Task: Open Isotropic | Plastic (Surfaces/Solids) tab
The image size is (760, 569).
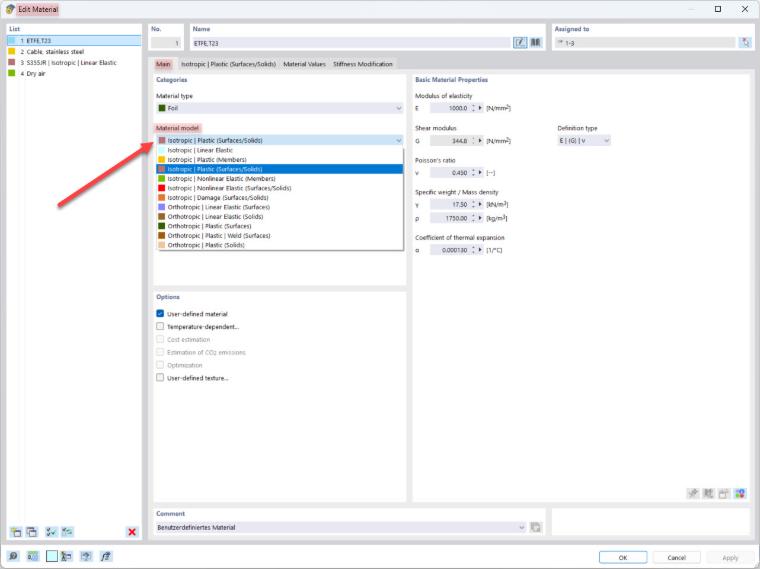Action: pyautogui.click(x=228, y=64)
